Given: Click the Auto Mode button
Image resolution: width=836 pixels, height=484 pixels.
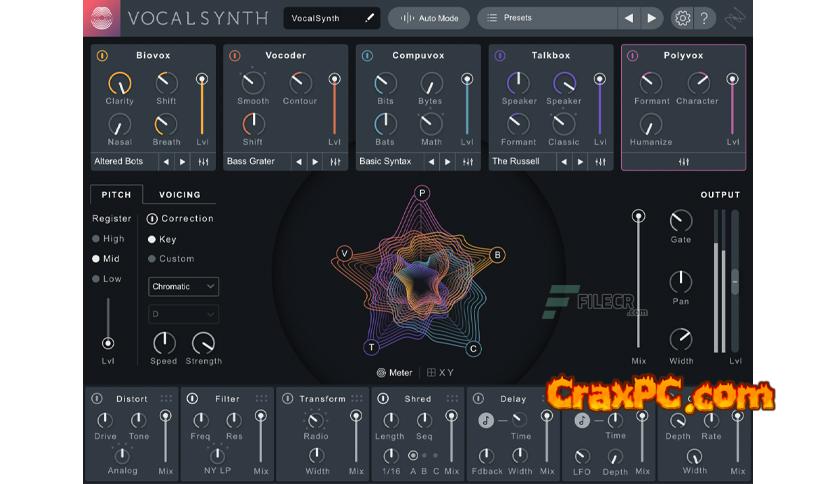Looking at the screenshot, I should coord(429,18).
